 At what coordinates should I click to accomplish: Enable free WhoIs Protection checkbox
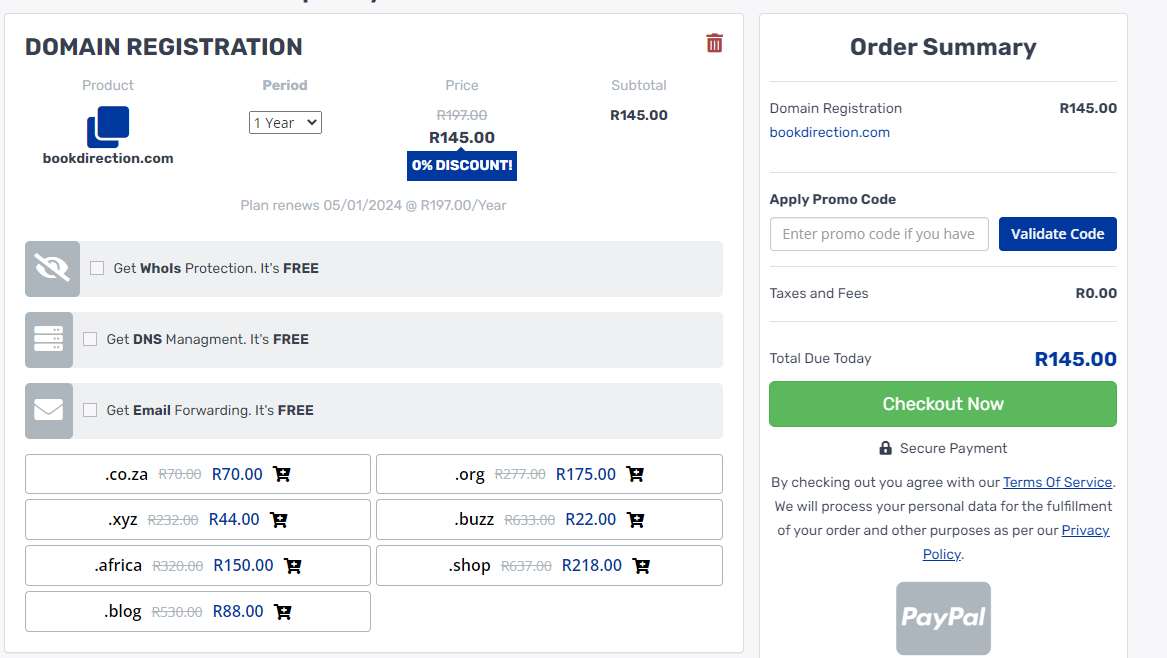[x=97, y=268]
